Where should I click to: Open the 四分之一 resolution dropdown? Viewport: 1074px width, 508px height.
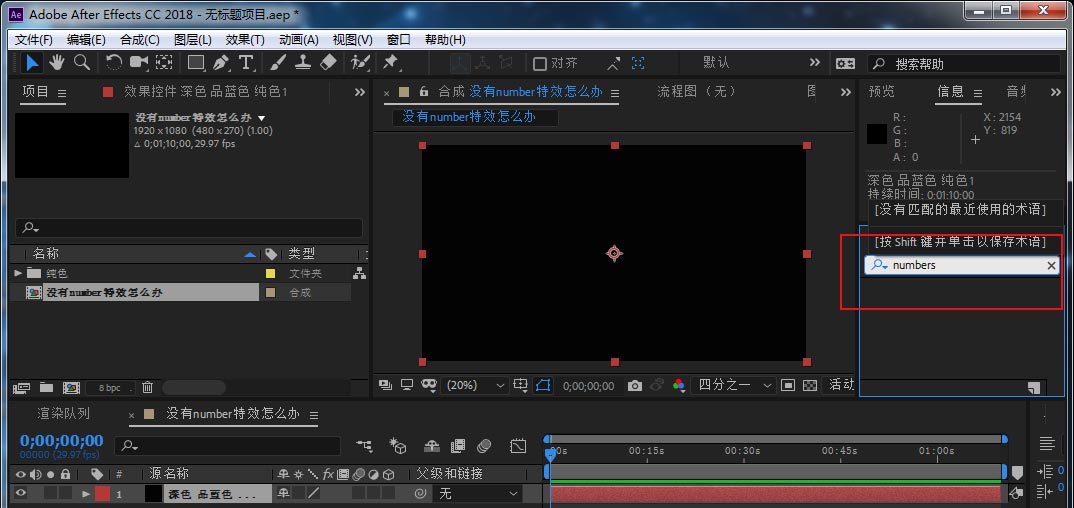coord(733,385)
